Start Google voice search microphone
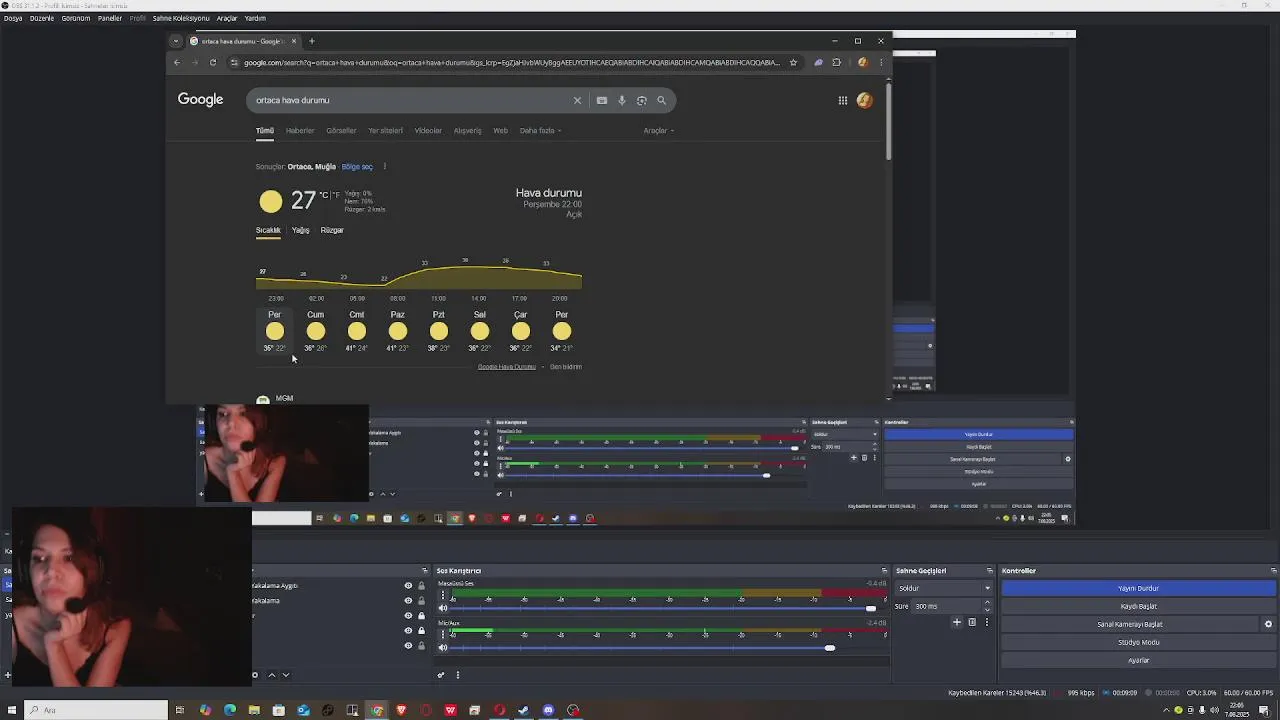Viewport: 1280px width, 720px height. tap(622, 100)
